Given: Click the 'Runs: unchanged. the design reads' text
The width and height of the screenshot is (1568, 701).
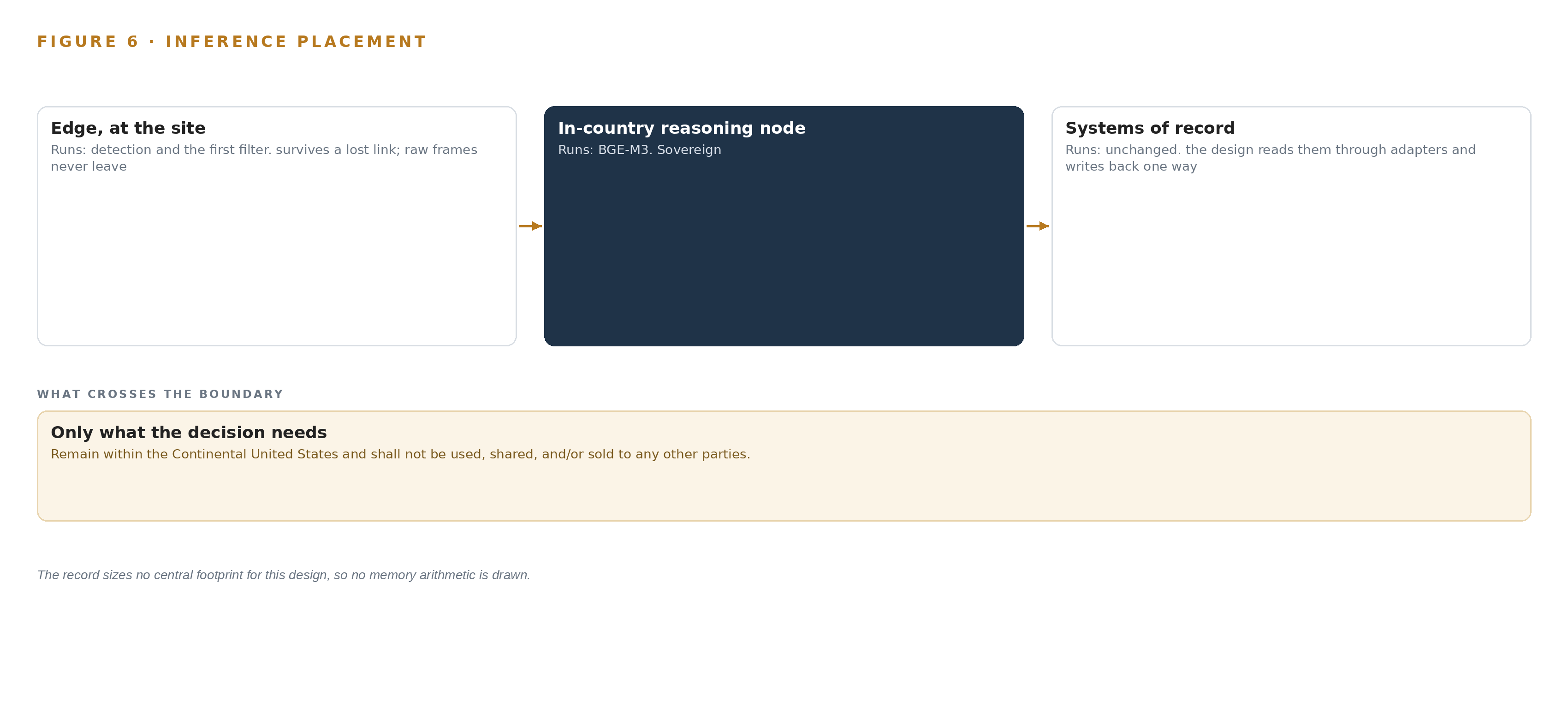Looking at the screenshot, I should click(1270, 158).
